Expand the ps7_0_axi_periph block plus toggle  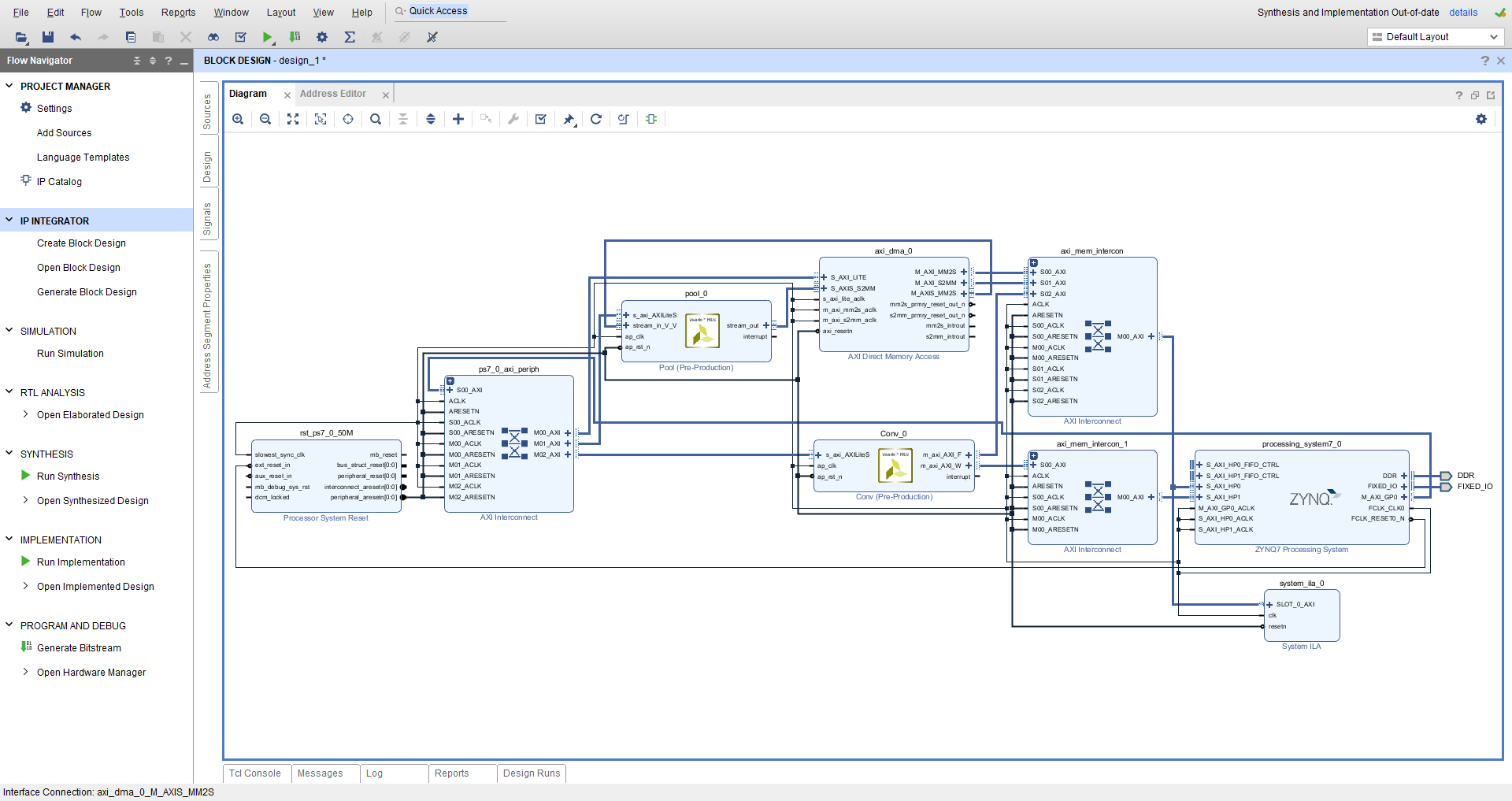(450, 381)
